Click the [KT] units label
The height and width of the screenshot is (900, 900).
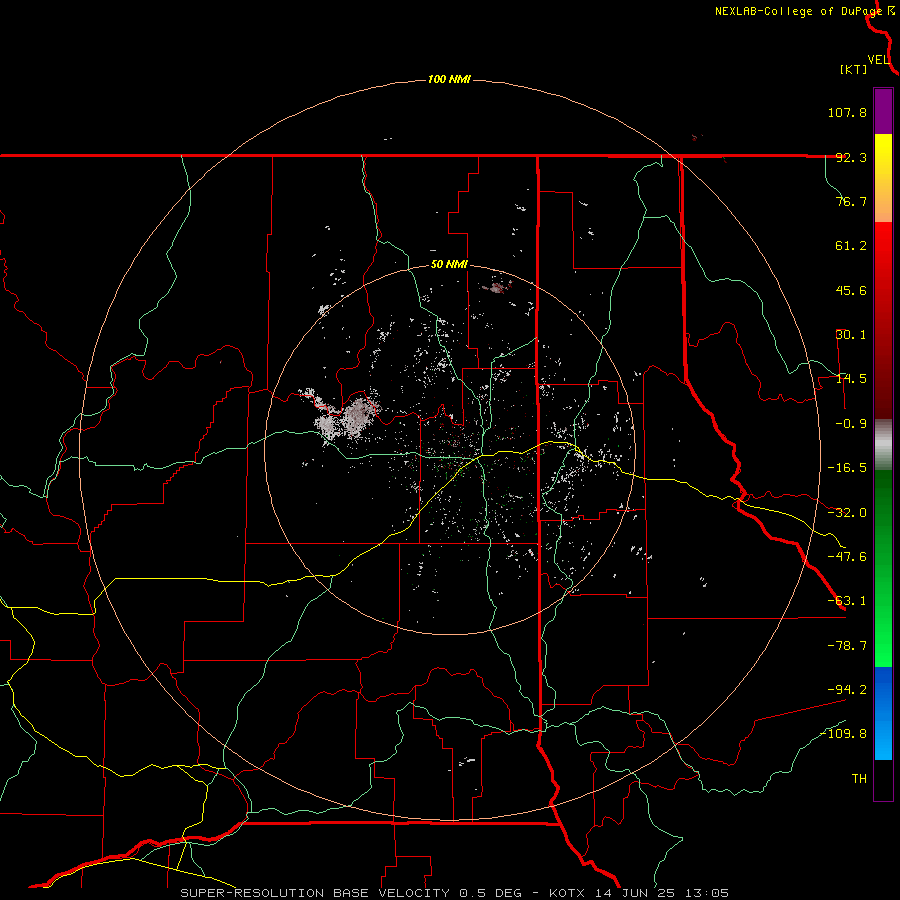click(853, 69)
